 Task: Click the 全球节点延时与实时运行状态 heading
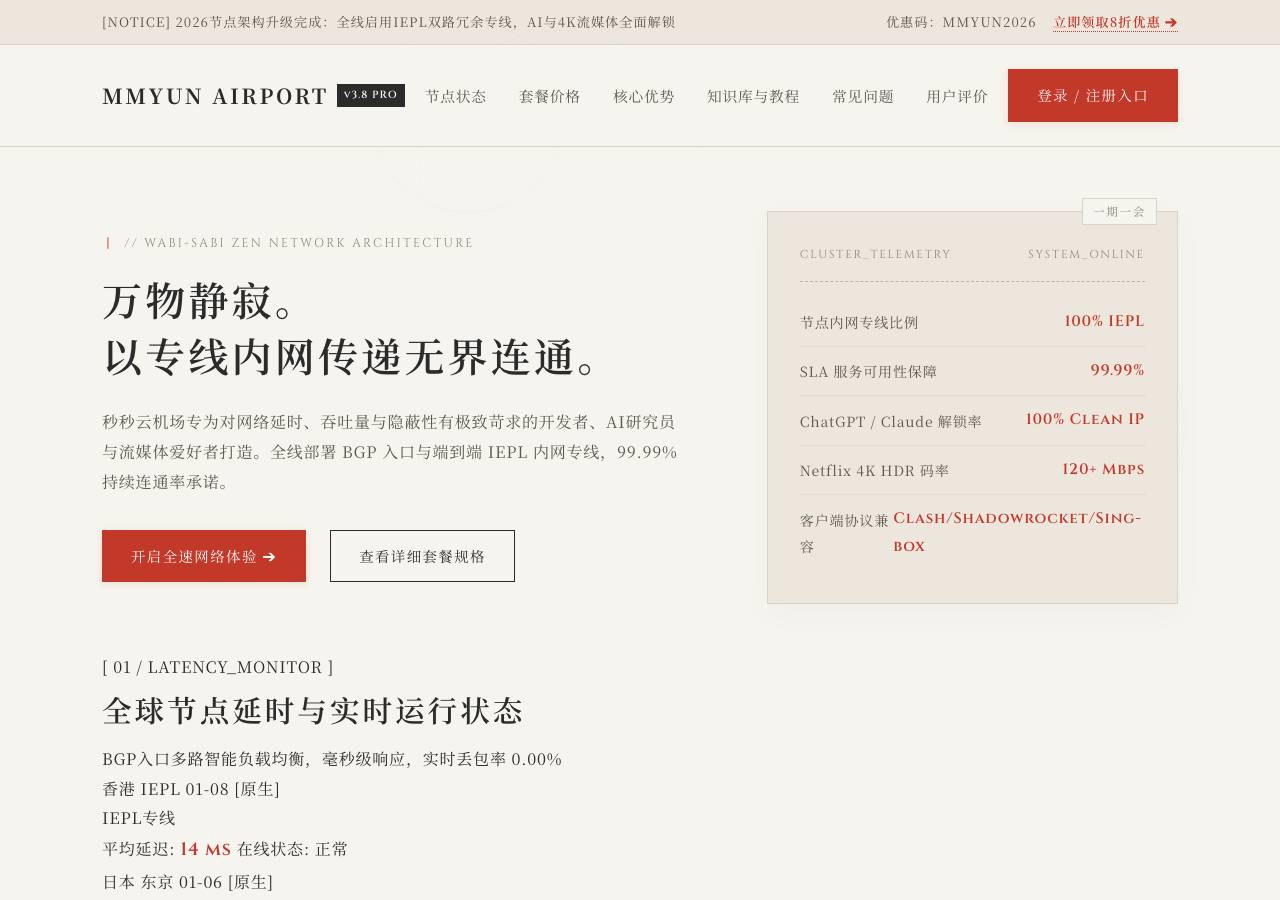[313, 711]
